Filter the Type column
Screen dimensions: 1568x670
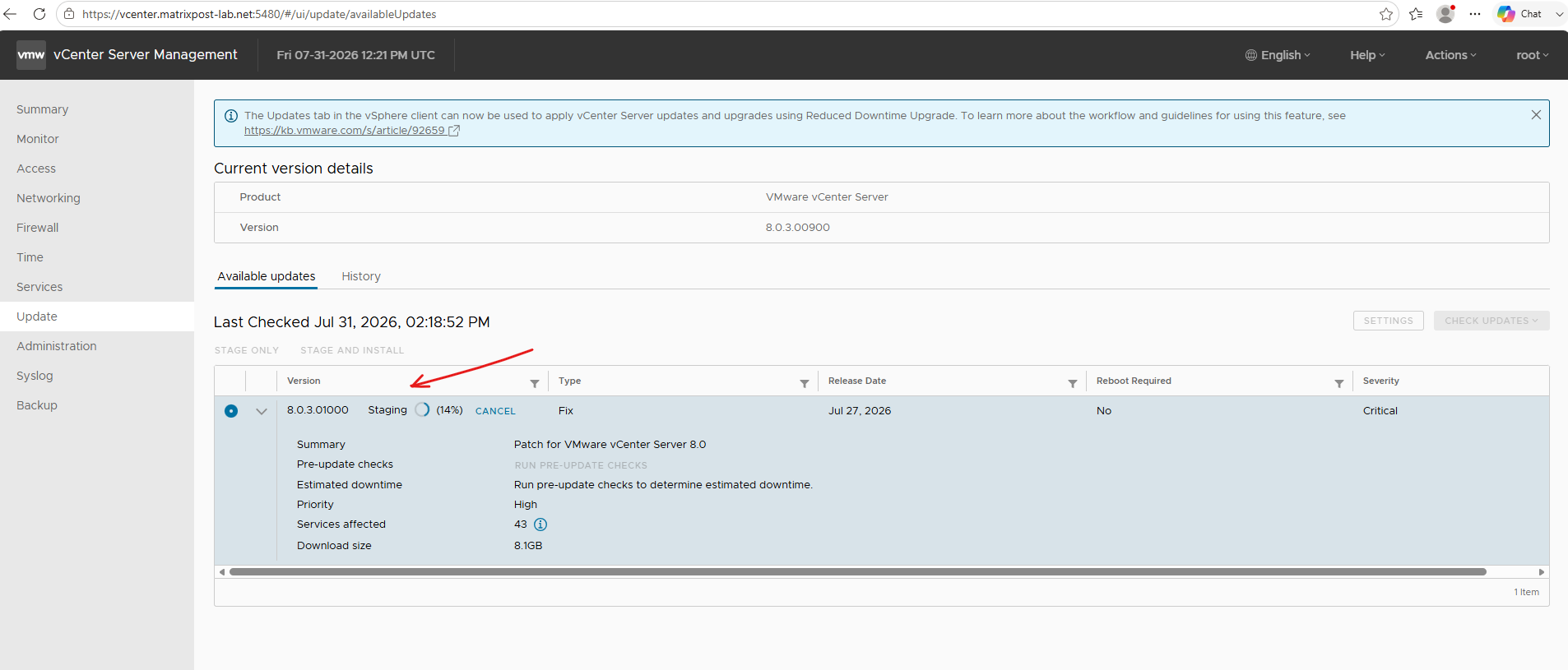(x=805, y=383)
